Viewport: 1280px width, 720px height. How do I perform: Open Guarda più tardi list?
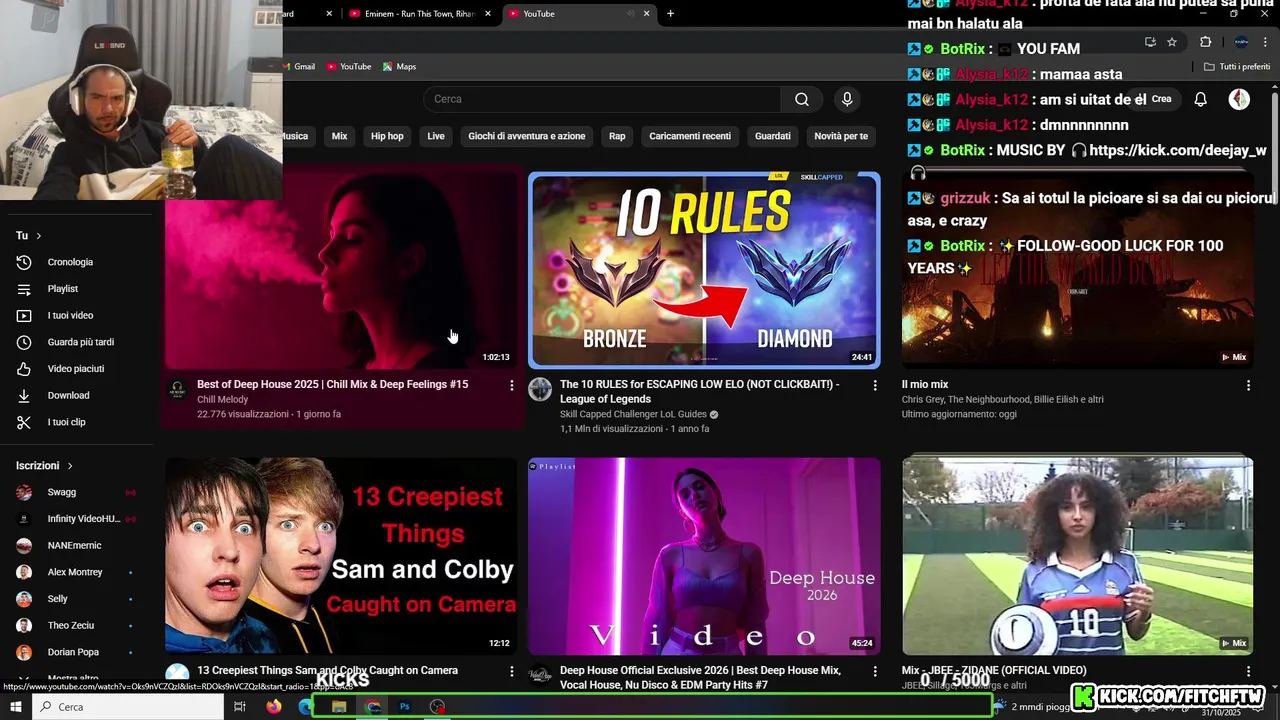coord(80,342)
